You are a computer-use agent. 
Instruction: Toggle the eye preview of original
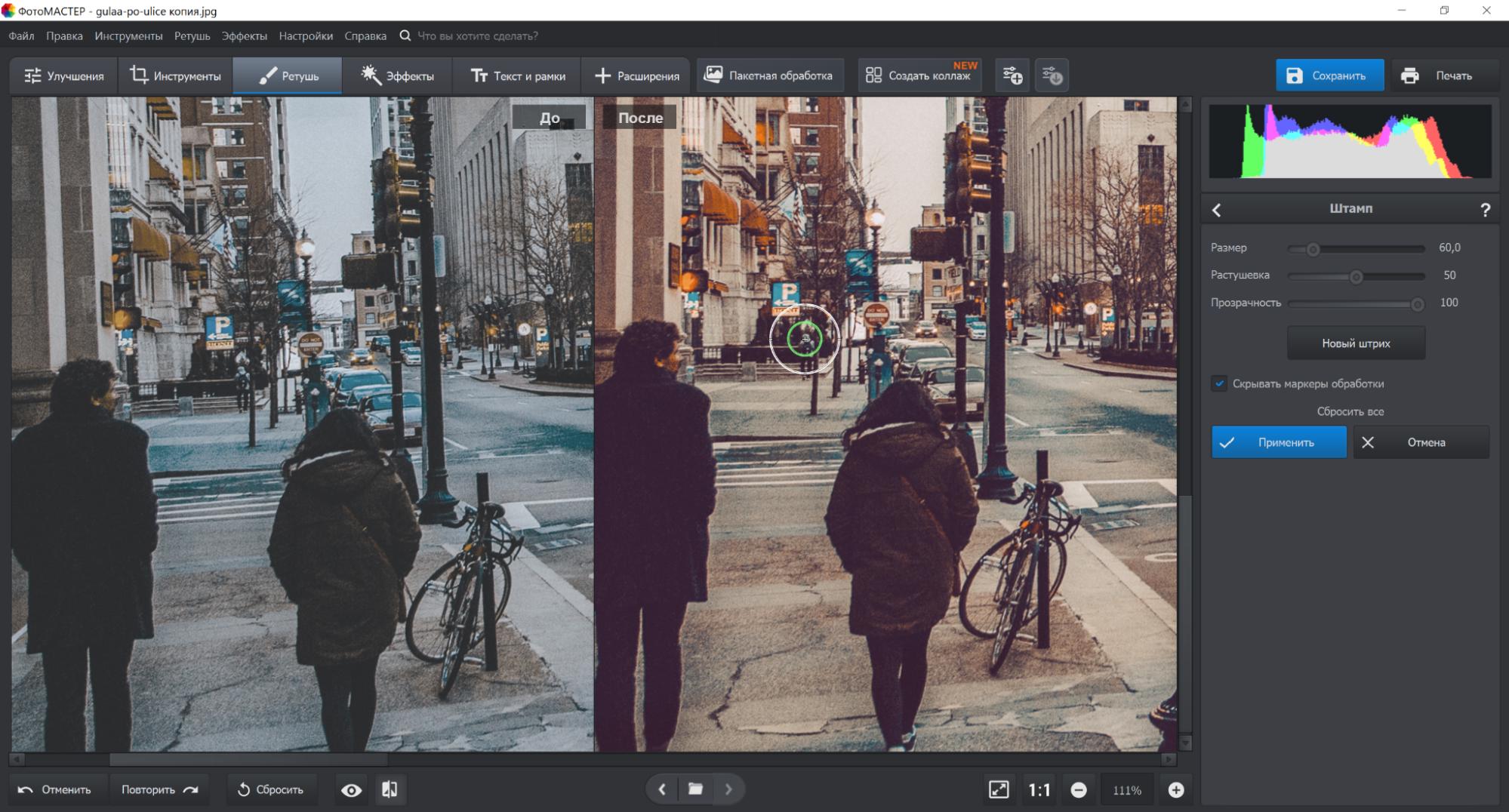tap(351, 789)
